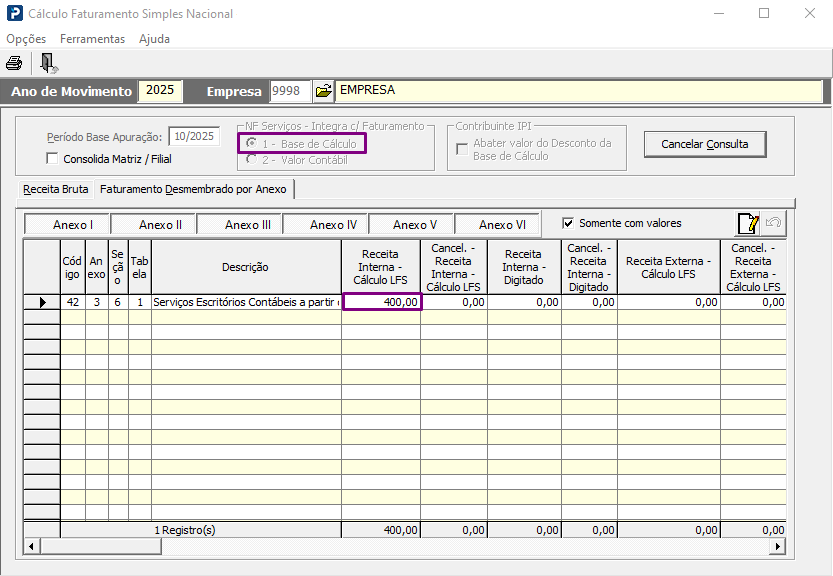Click the Ano de Movimento field
The image size is (833, 576).
160,90
